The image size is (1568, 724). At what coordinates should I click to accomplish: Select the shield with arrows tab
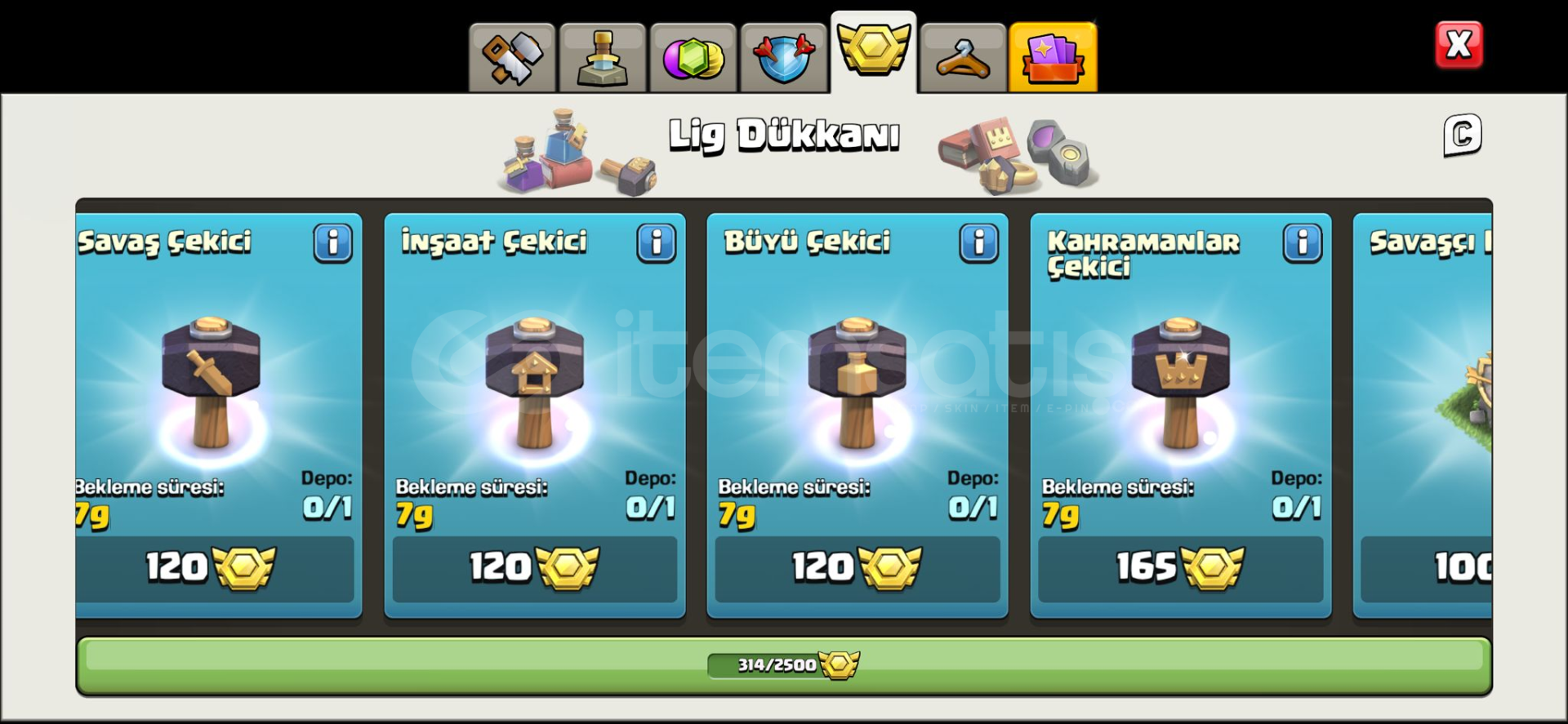tap(784, 57)
